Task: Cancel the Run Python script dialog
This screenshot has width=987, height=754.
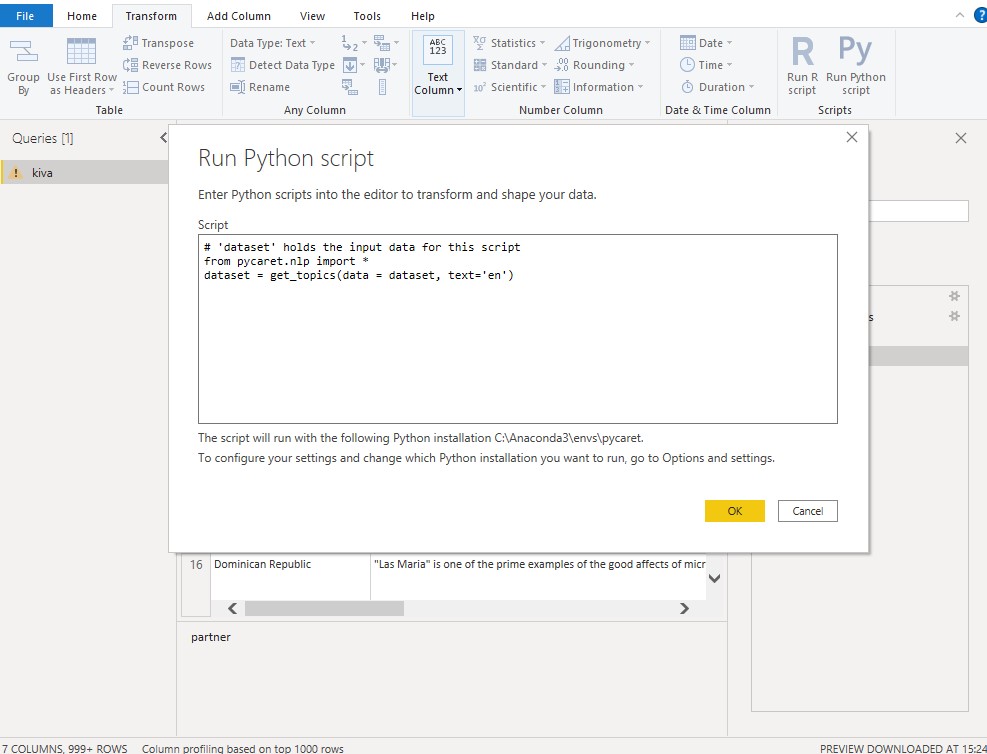Action: click(x=808, y=511)
